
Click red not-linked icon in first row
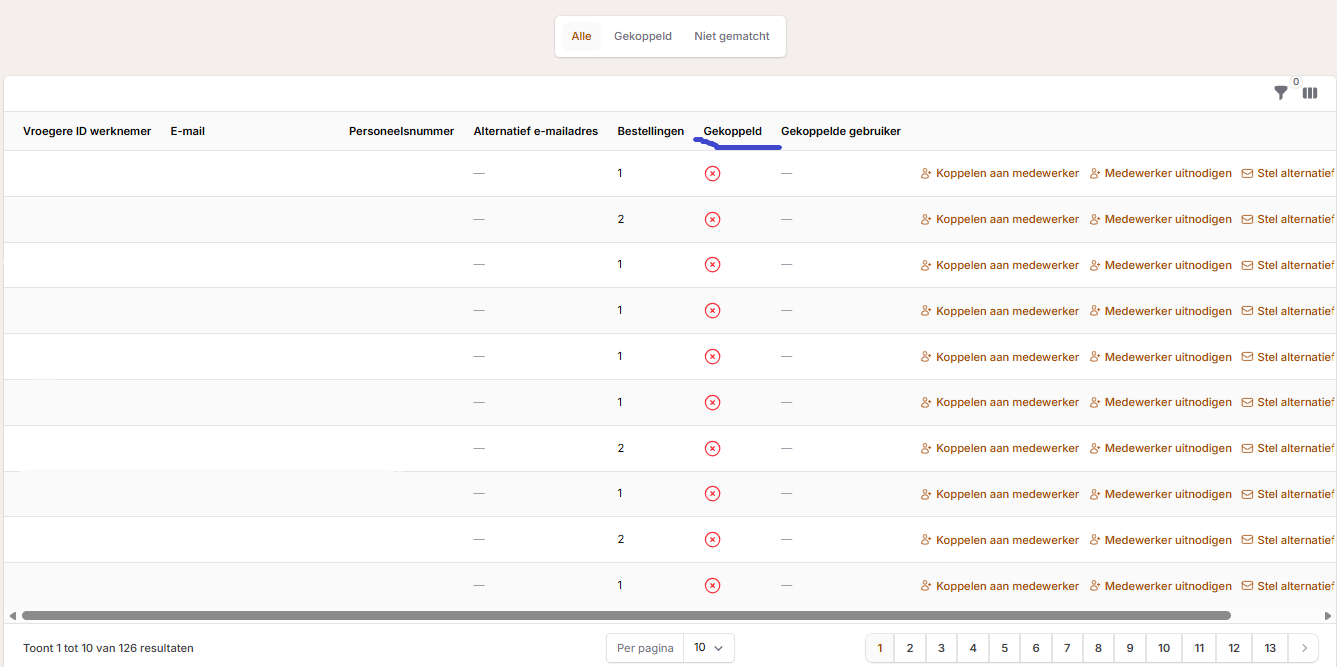pos(712,174)
